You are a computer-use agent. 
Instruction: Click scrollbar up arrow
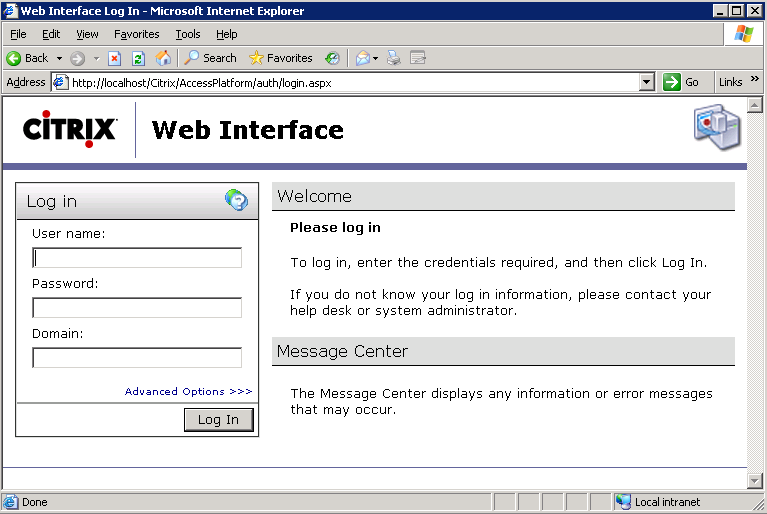click(755, 105)
